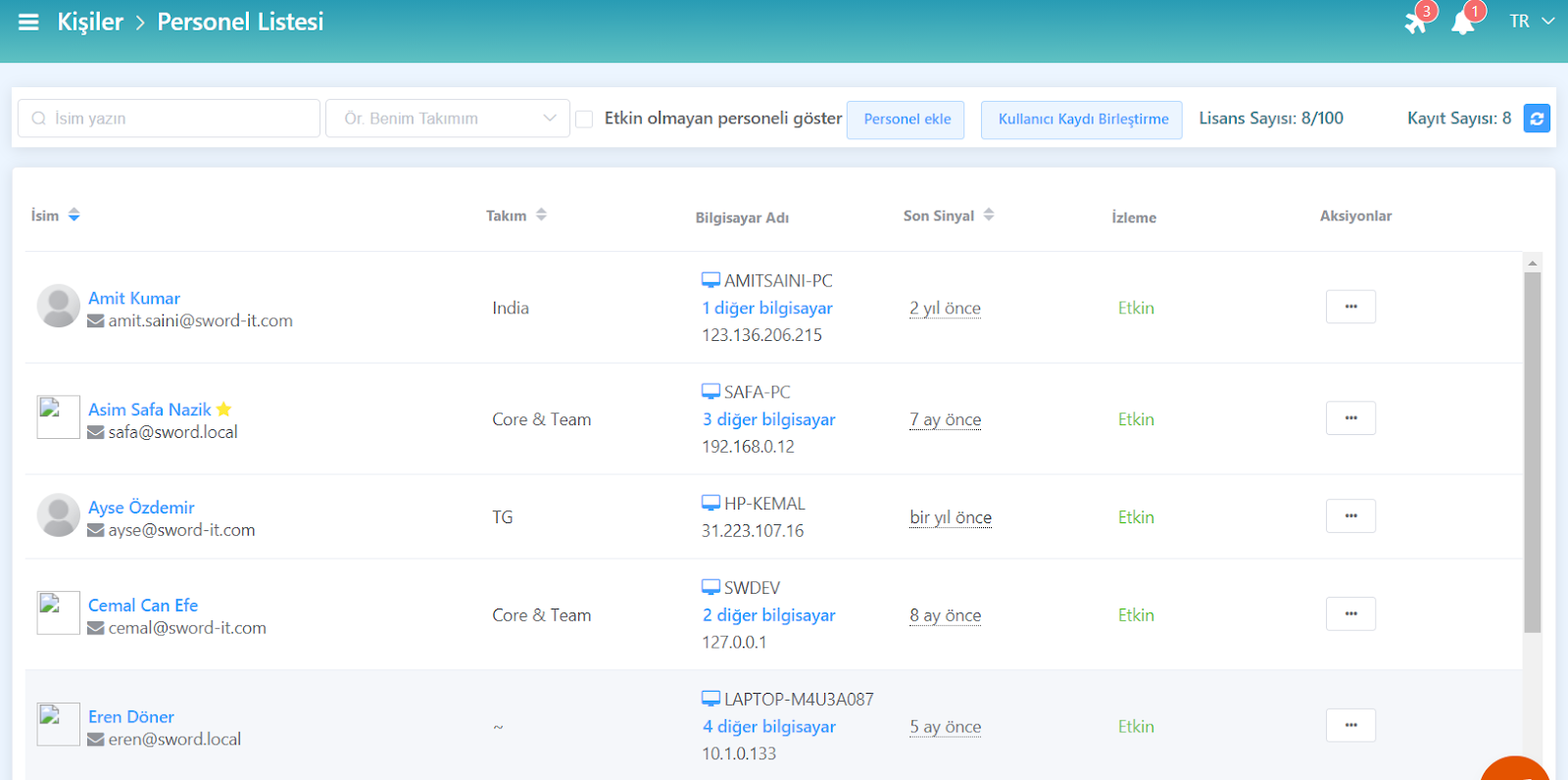Sort by Takım column arrows
The image size is (1568, 780).
coord(541,216)
